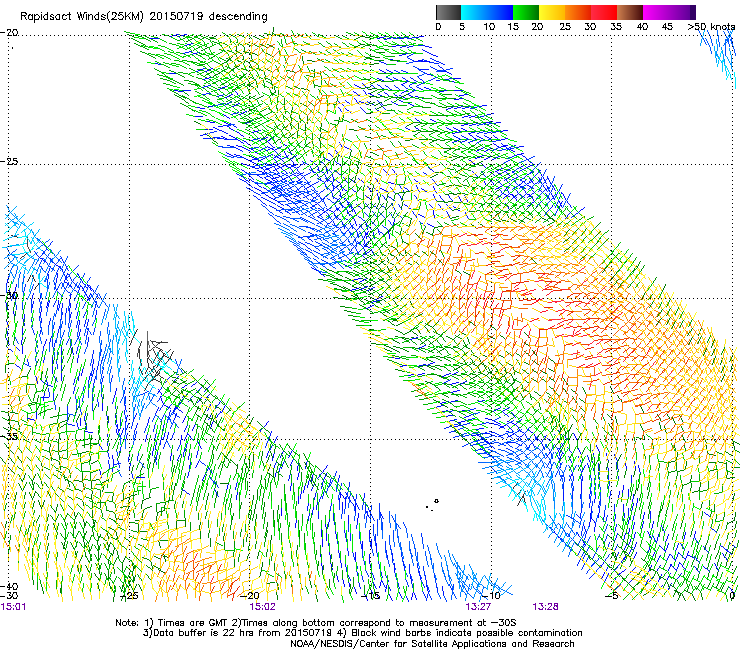Click the gray 0-5 knots legend swatch

(x=448, y=12)
